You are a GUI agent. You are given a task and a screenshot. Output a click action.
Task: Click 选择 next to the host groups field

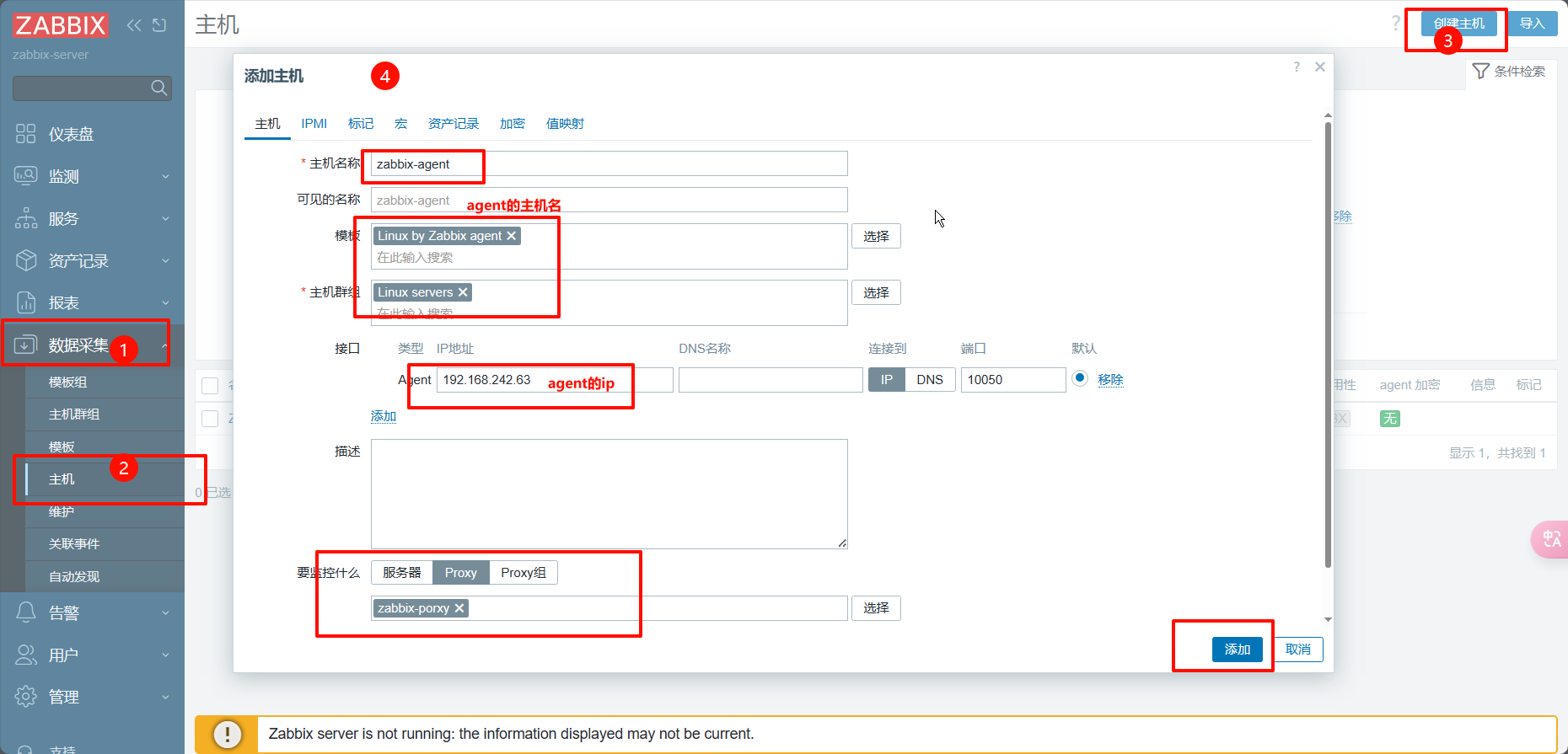coord(876,293)
